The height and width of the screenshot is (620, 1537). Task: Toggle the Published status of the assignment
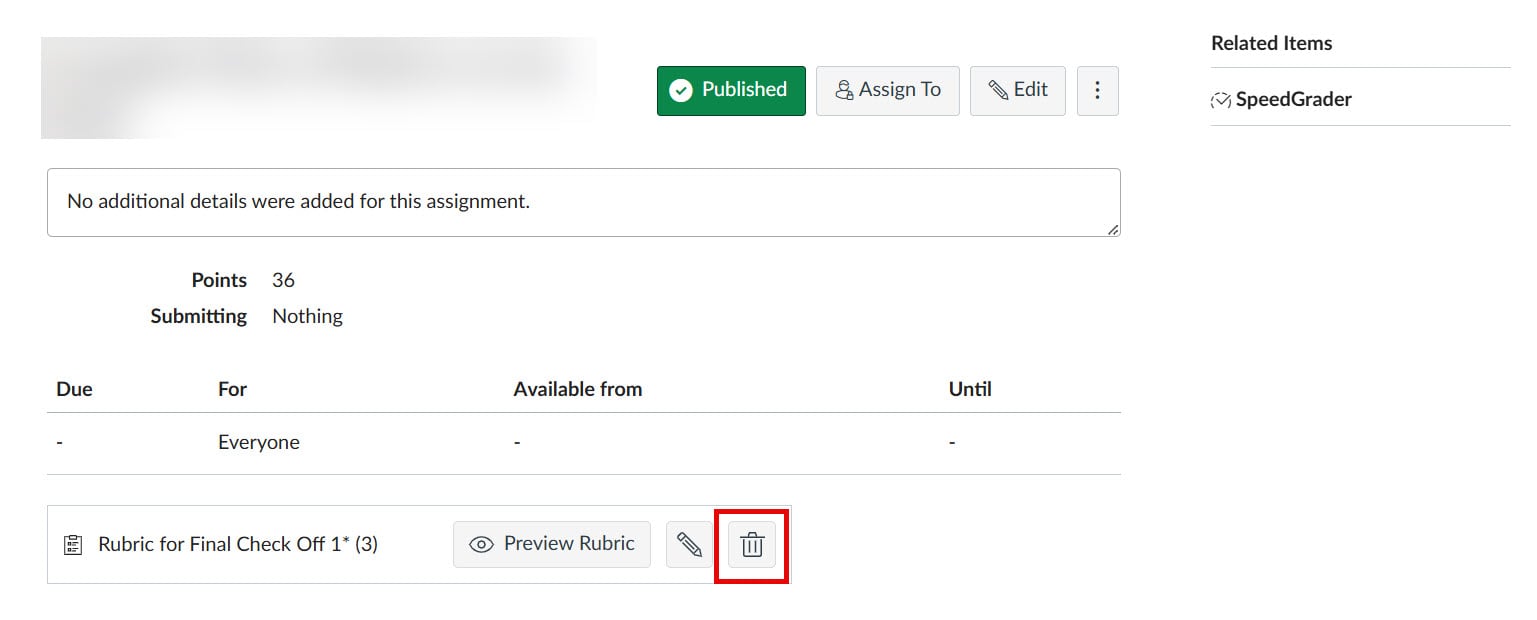(731, 90)
